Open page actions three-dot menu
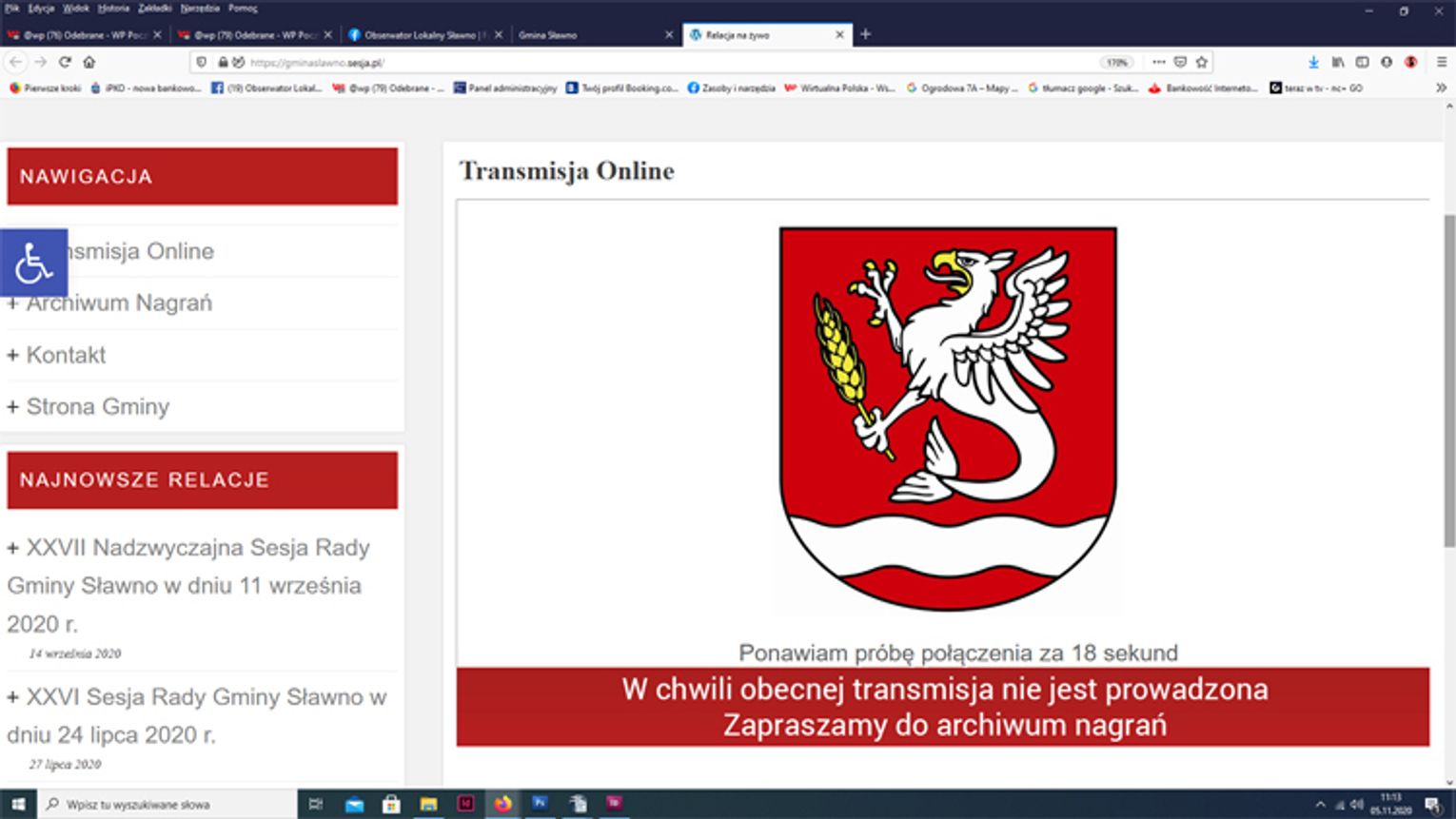Viewport: 1456px width, 819px height. pos(1158,62)
